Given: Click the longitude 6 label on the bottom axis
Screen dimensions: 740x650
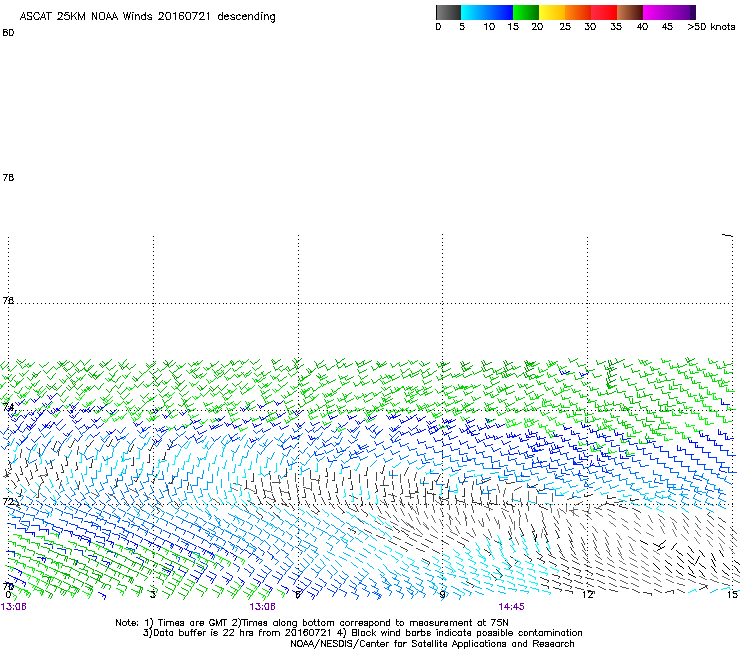Looking at the screenshot, I should (298, 594).
